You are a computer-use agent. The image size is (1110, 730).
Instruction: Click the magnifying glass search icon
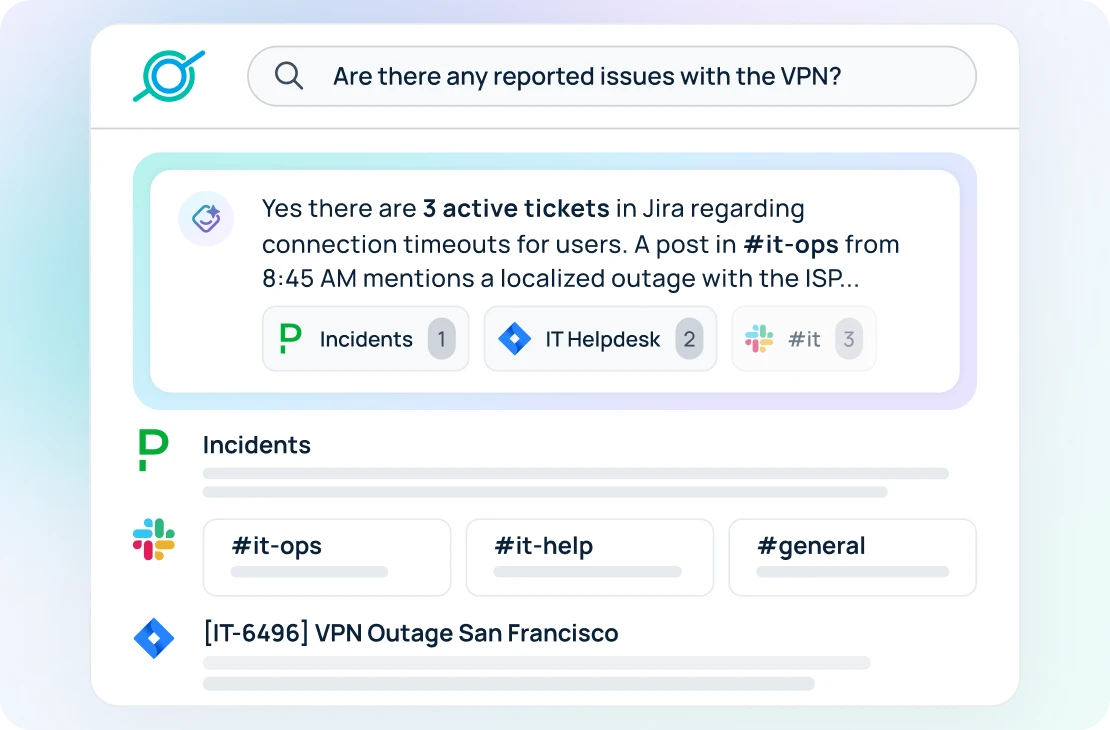click(x=289, y=75)
